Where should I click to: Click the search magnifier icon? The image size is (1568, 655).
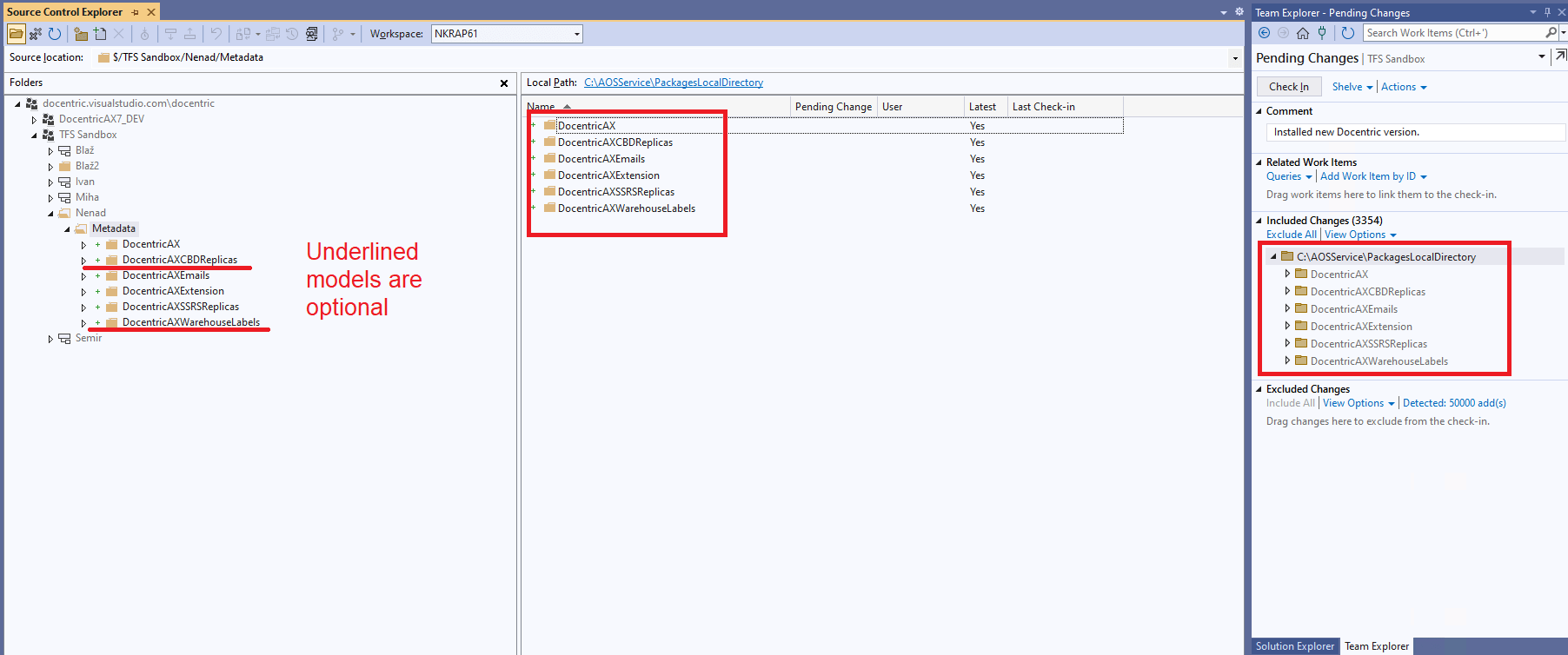[x=1551, y=33]
